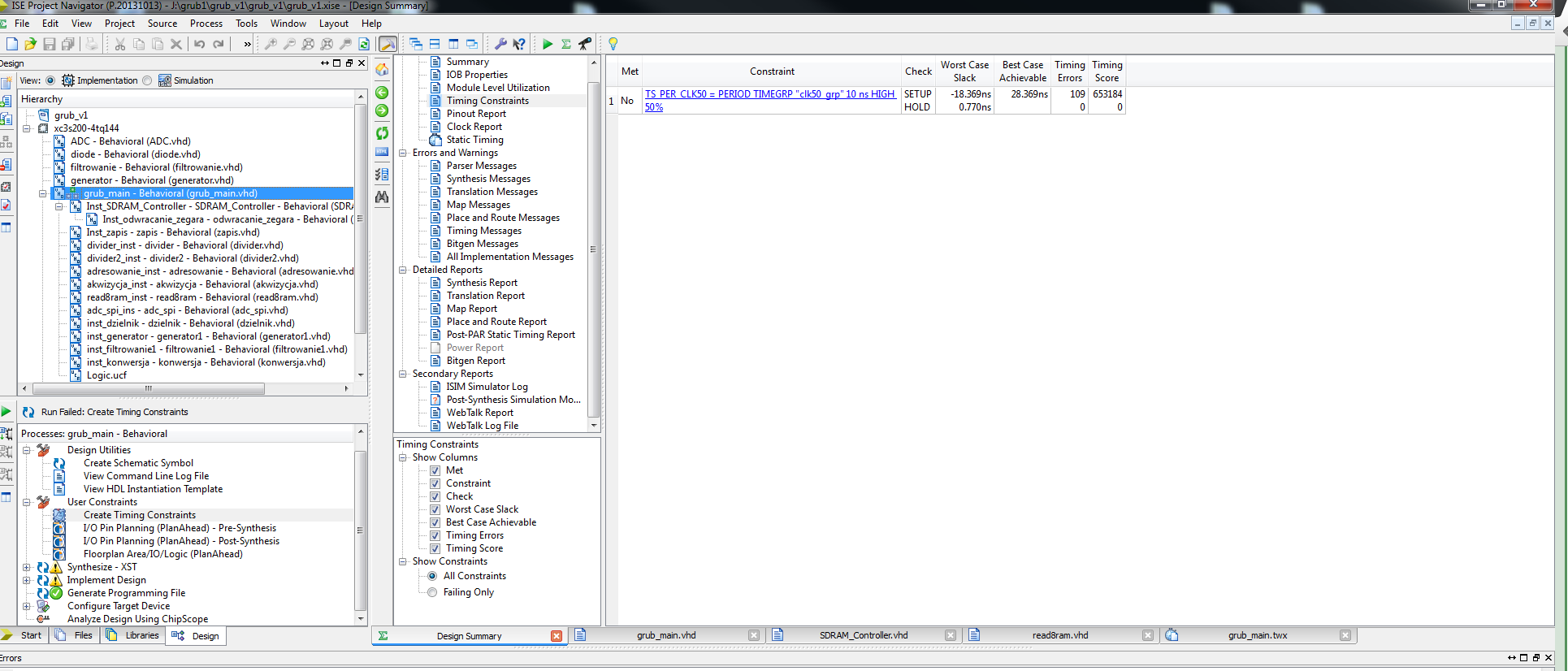Open the Project menu
Image resolution: width=1568 pixels, height=671 pixels.
119,24
